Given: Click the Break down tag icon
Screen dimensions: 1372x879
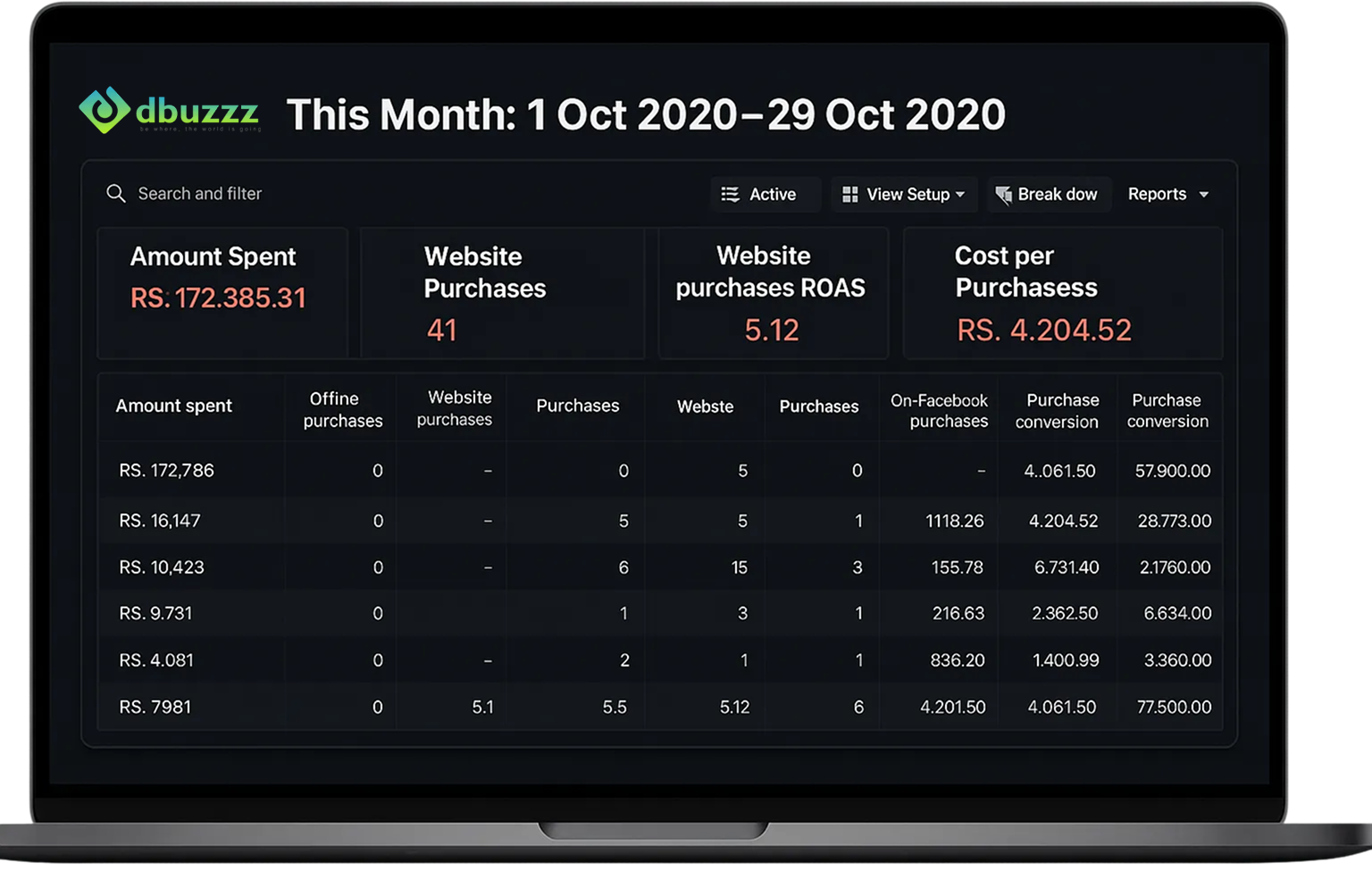Looking at the screenshot, I should [x=1004, y=195].
